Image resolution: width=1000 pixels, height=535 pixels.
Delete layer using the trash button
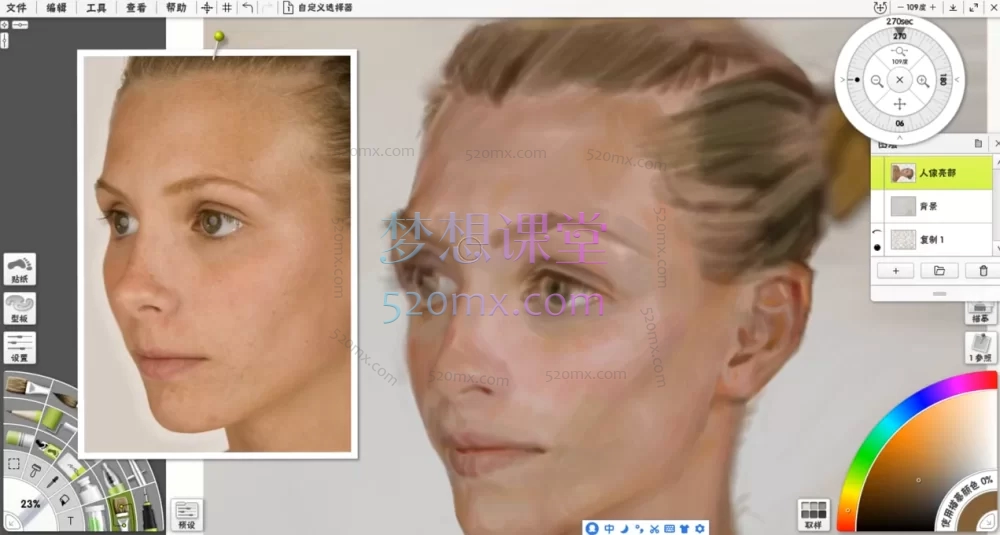pyautogui.click(x=983, y=271)
